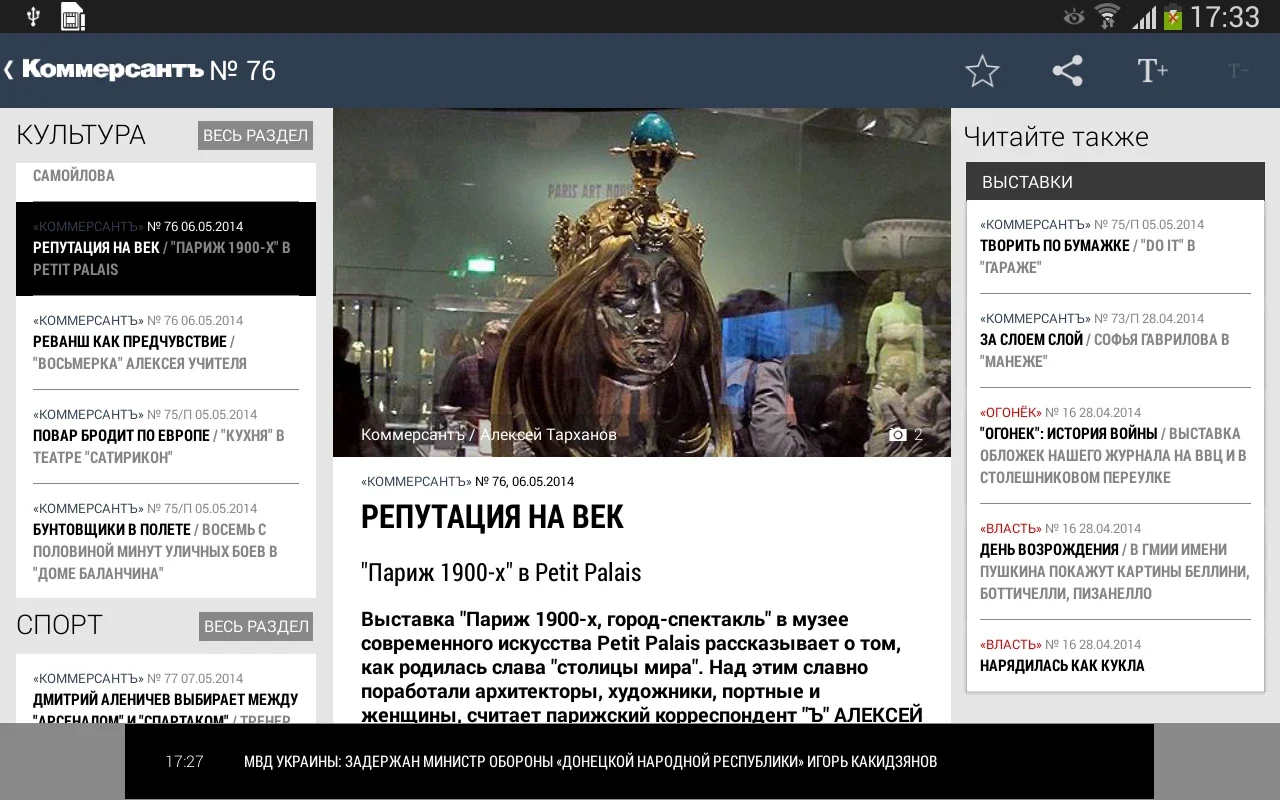Open the news ticker about МВД Украины
The height and width of the screenshot is (800, 1280).
(x=590, y=761)
